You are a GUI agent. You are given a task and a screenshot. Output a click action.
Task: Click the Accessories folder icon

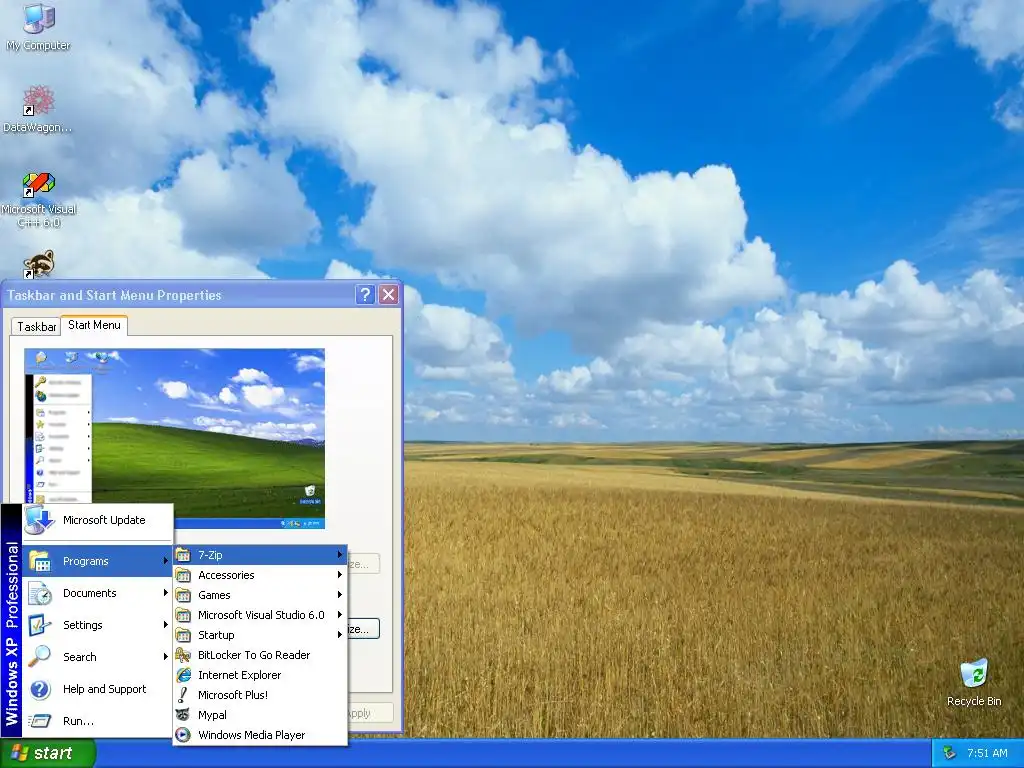tap(184, 575)
